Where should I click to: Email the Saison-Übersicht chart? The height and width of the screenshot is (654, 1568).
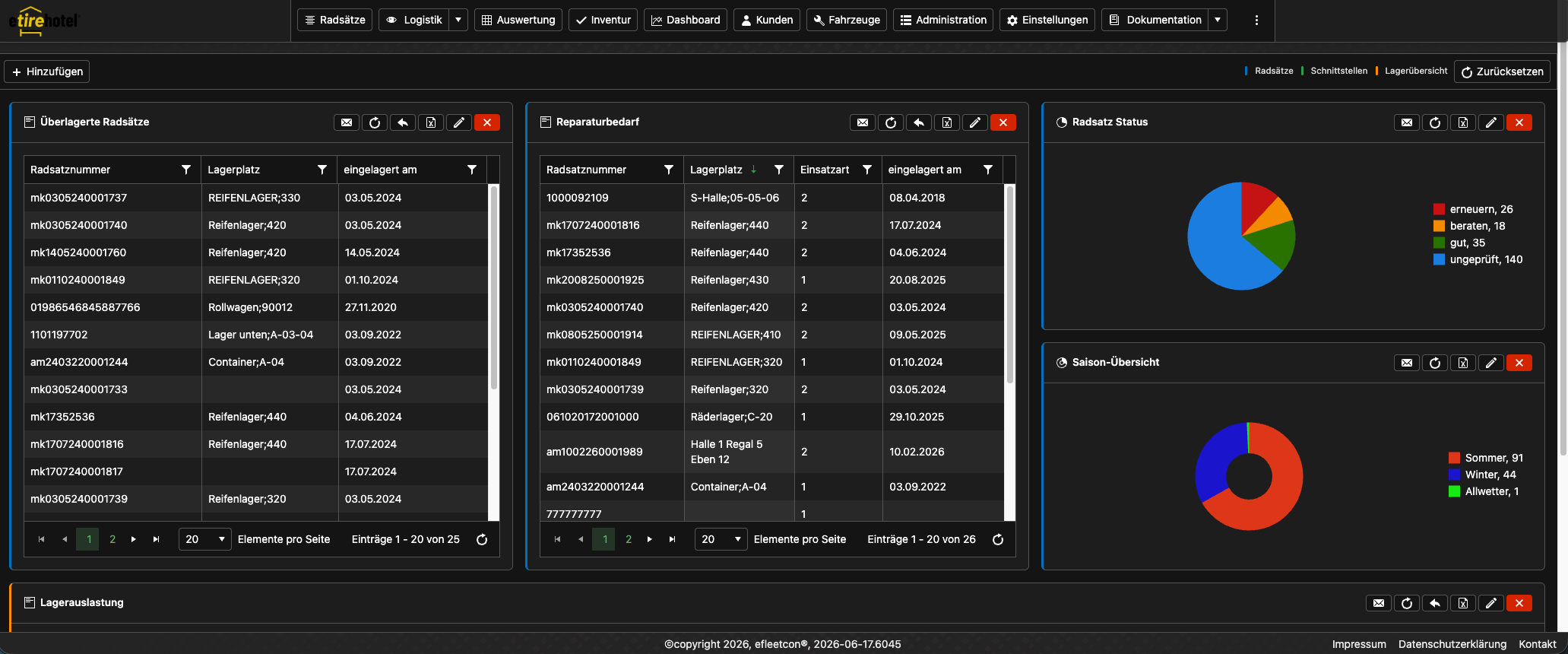1407,363
